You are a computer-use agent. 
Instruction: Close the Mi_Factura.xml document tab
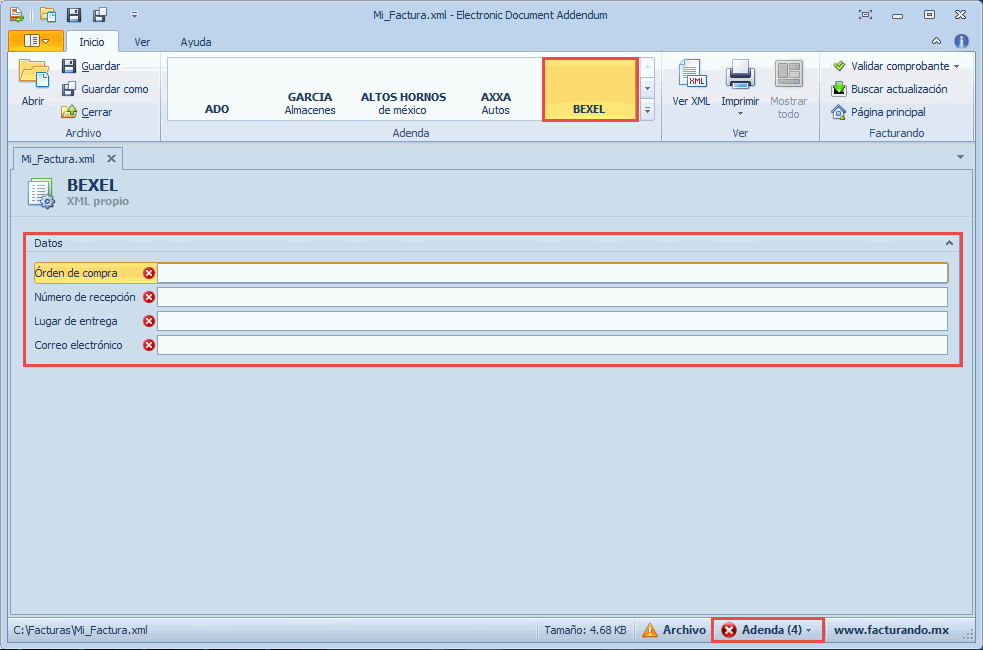pyautogui.click(x=111, y=158)
